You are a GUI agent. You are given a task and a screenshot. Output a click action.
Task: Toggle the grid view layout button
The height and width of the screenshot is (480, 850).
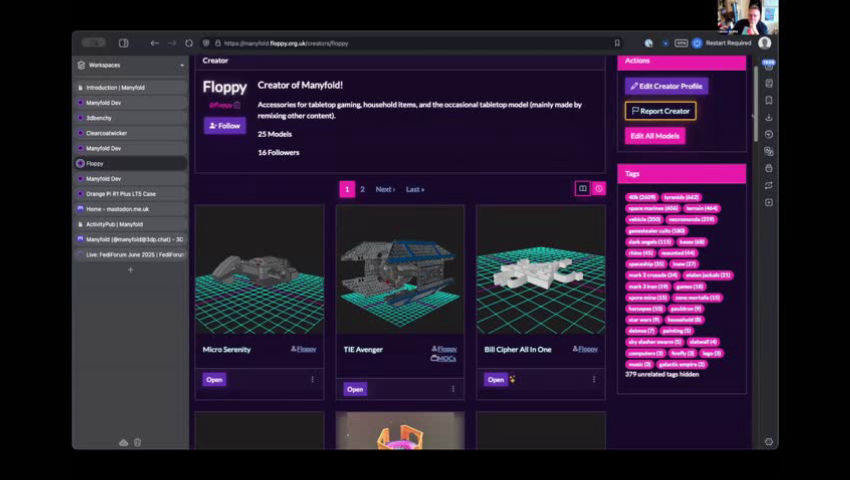582,189
